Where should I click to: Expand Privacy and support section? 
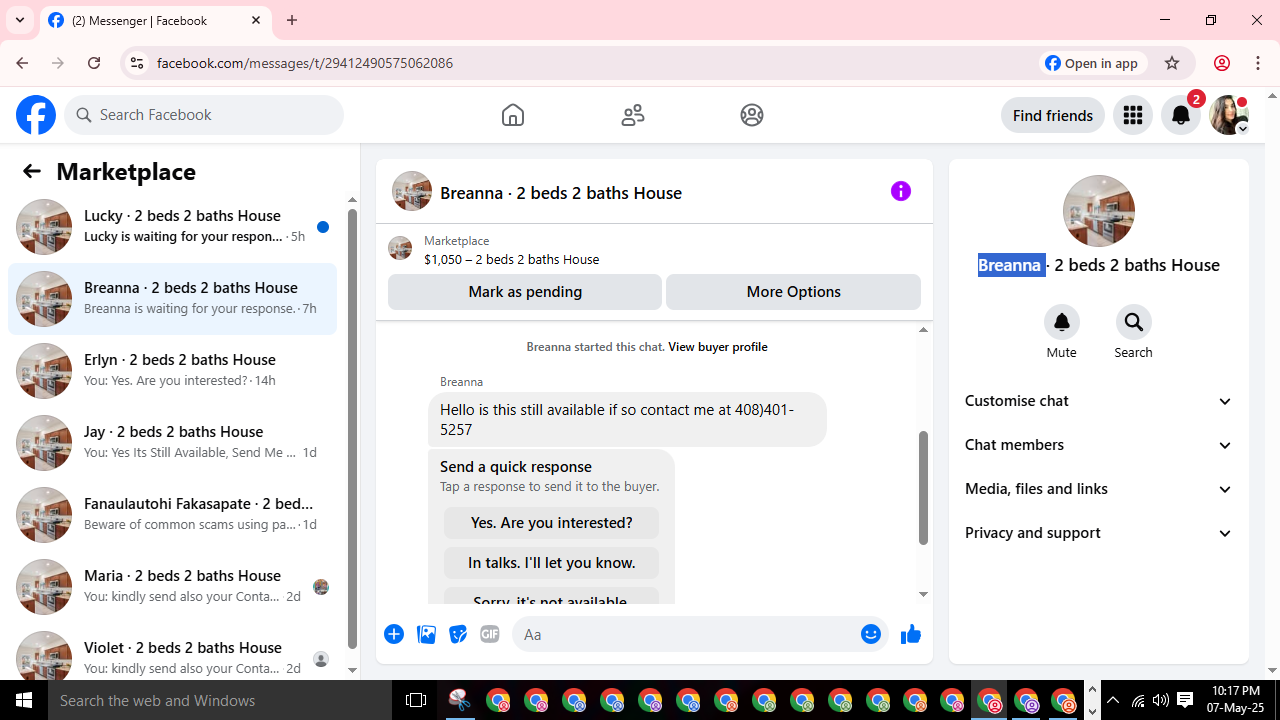pos(1099,533)
